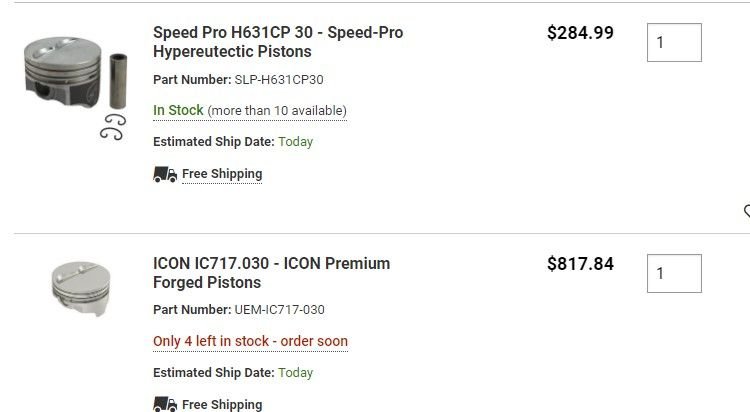
Task: Click part number UEM-IC717-030
Action: [x=279, y=310]
